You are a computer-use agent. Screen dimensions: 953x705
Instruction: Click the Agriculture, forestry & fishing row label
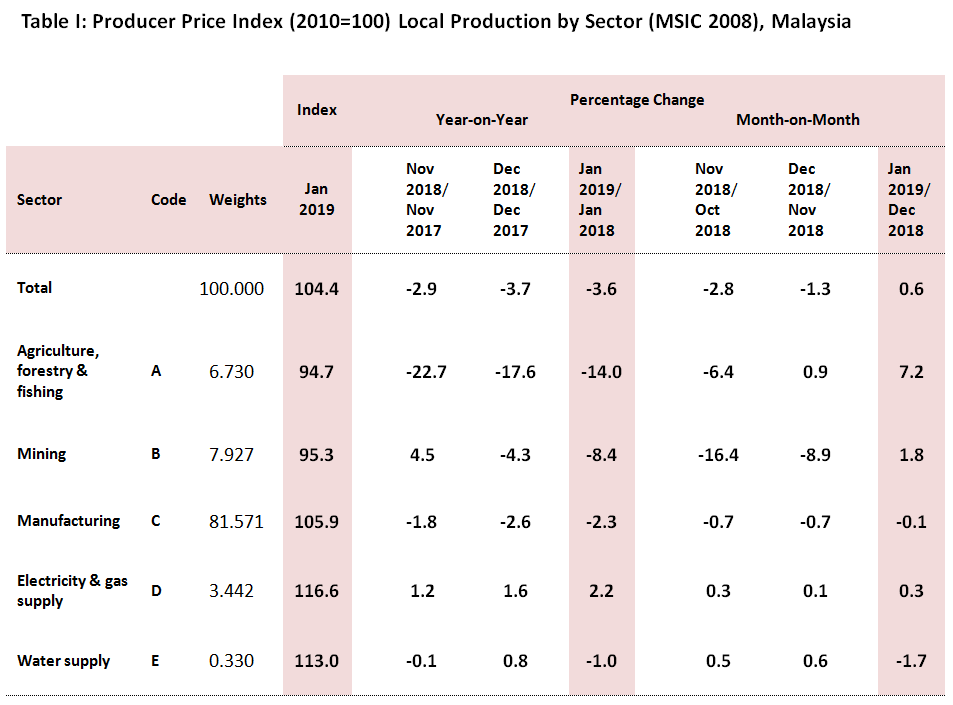58,371
